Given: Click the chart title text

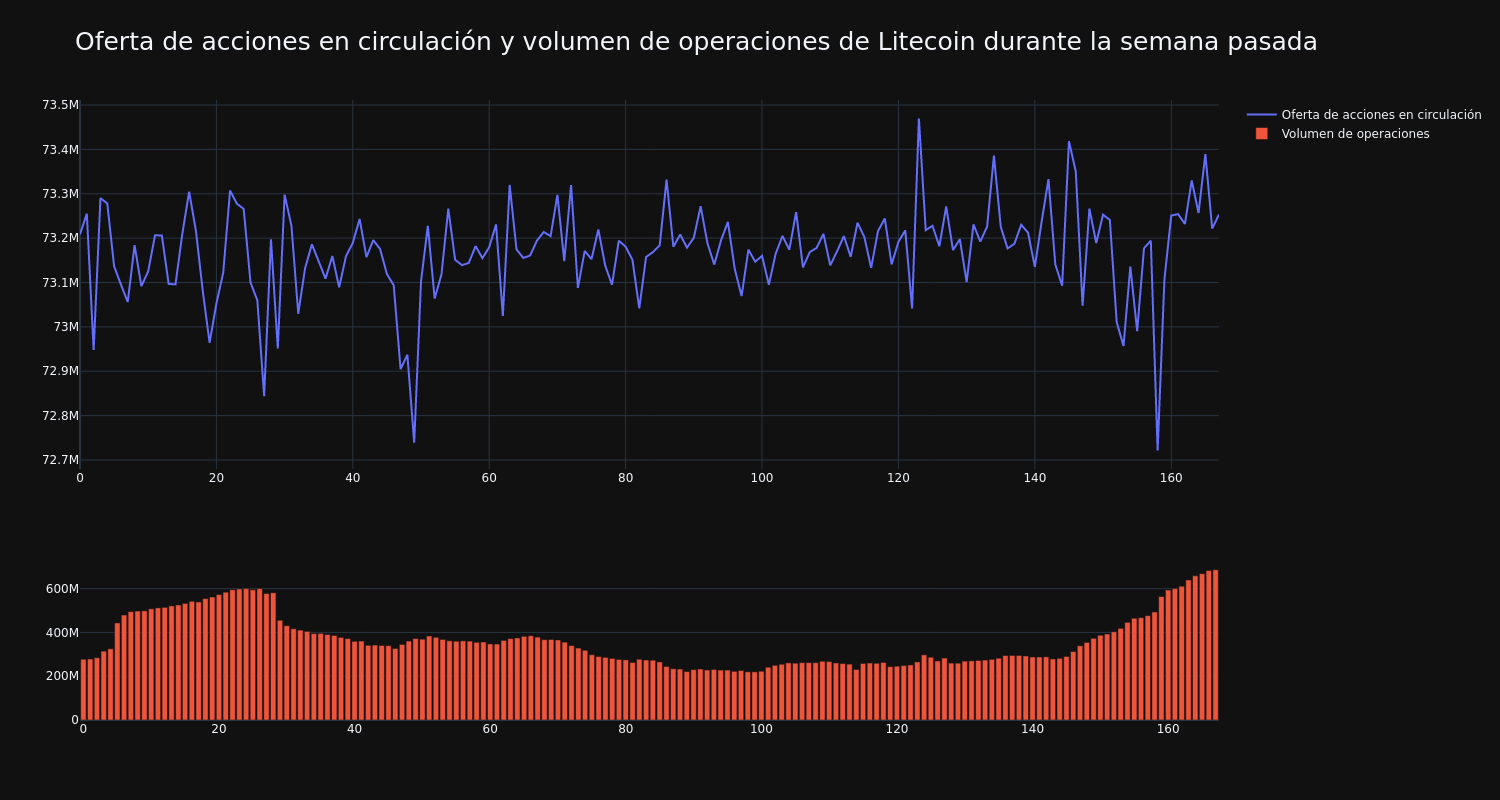Looking at the screenshot, I should click(696, 42).
